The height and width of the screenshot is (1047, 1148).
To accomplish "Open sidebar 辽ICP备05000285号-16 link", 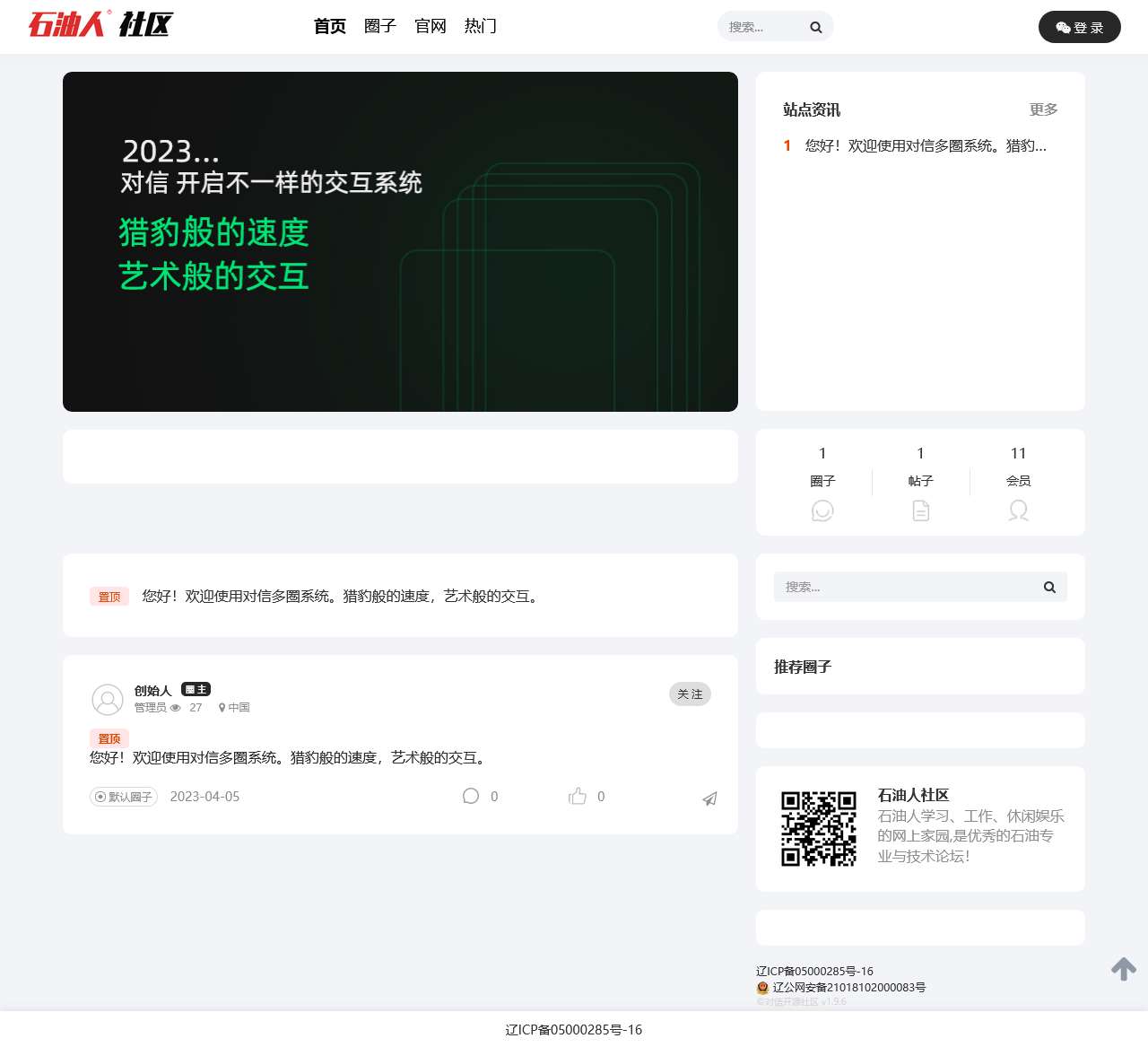I will click(814, 971).
